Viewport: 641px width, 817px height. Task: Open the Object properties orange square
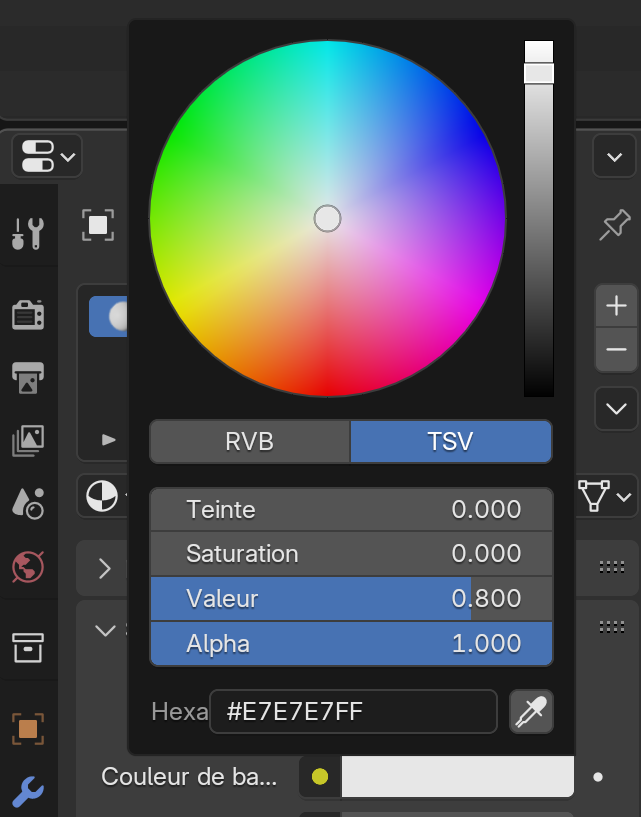(28, 728)
